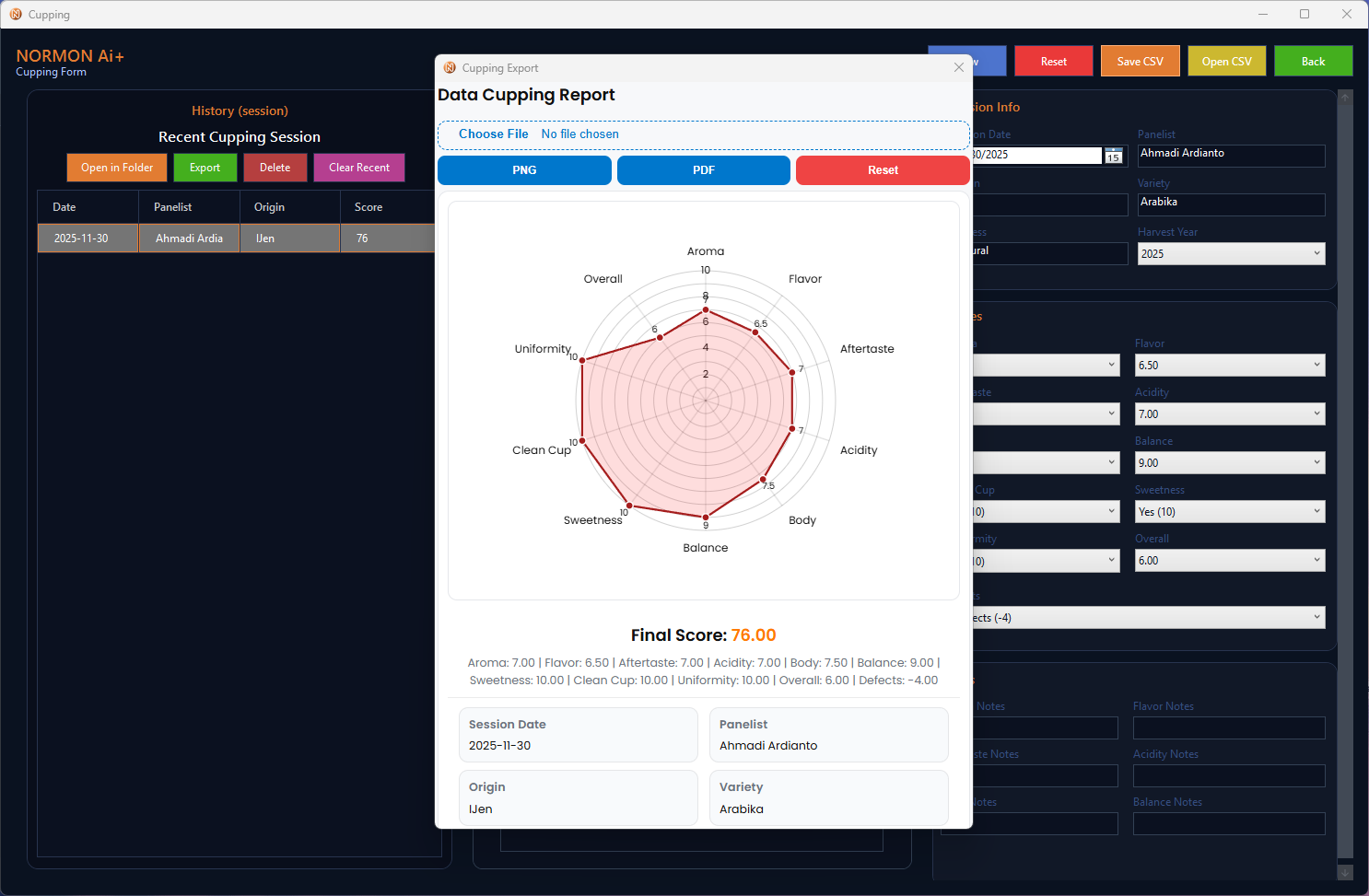This screenshot has width=1369, height=896.
Task: Click the Cupping app icon in title bar
Action: (x=16, y=15)
